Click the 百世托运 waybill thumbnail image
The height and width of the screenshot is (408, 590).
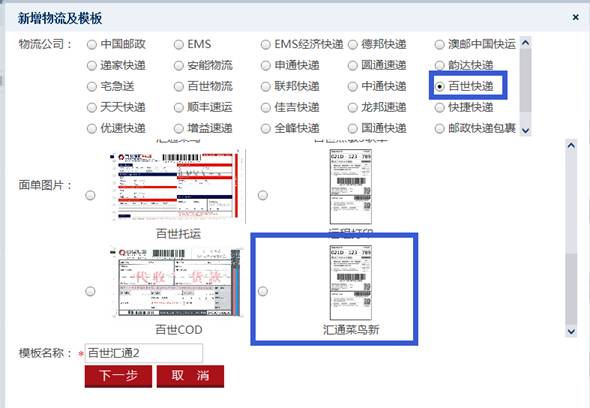178,186
